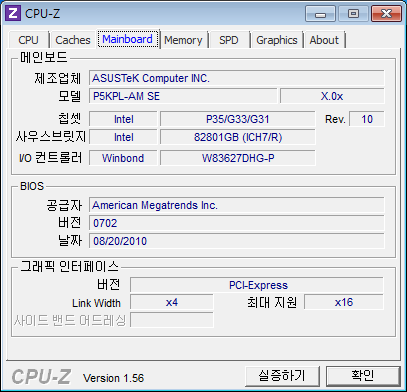Click the southbridge vendor Intel field
The image size is (407, 392).
pyautogui.click(x=123, y=137)
